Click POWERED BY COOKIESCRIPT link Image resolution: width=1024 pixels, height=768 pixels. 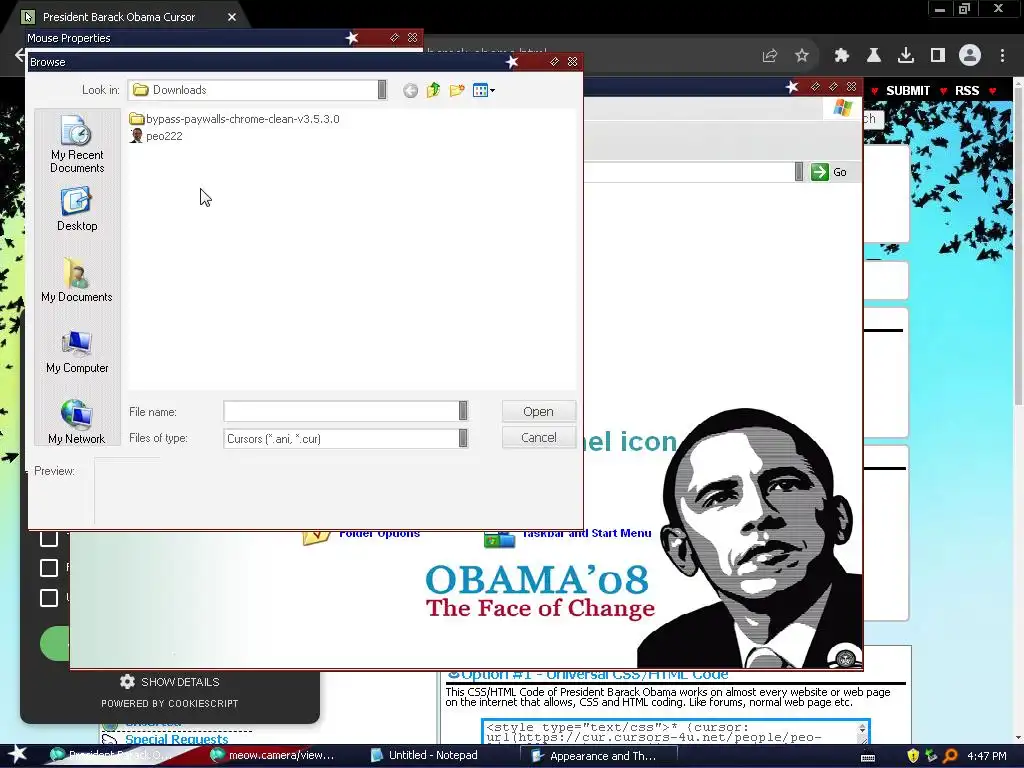point(170,703)
